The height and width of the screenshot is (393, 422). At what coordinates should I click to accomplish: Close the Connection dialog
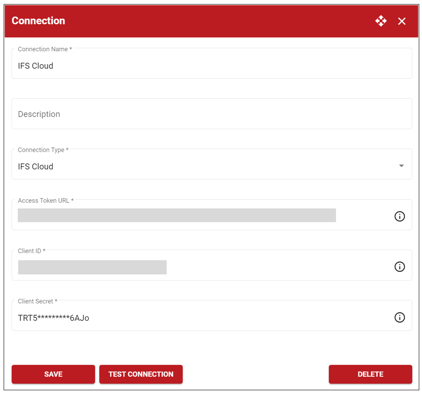(402, 21)
